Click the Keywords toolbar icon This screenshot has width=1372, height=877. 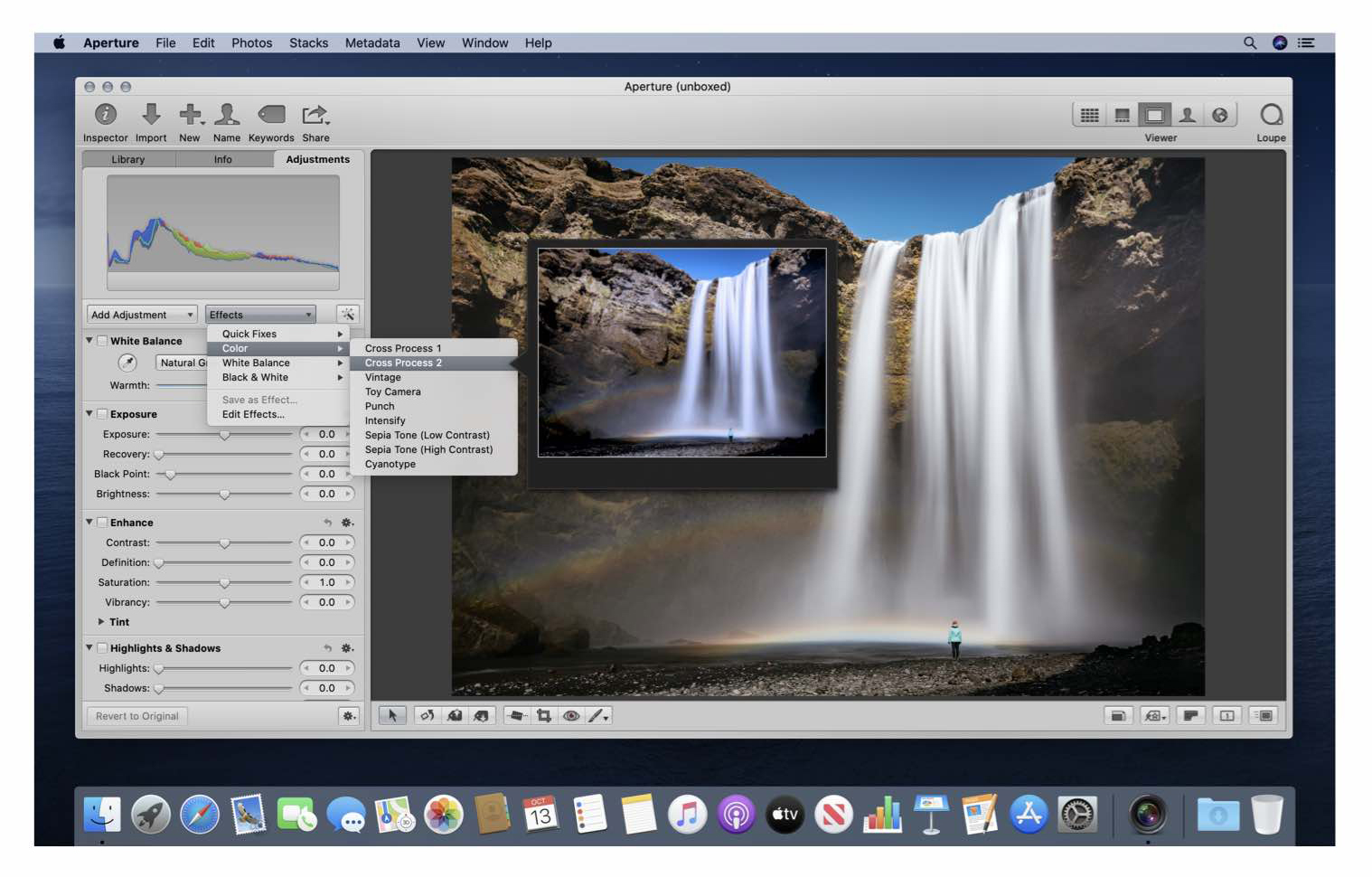270,116
